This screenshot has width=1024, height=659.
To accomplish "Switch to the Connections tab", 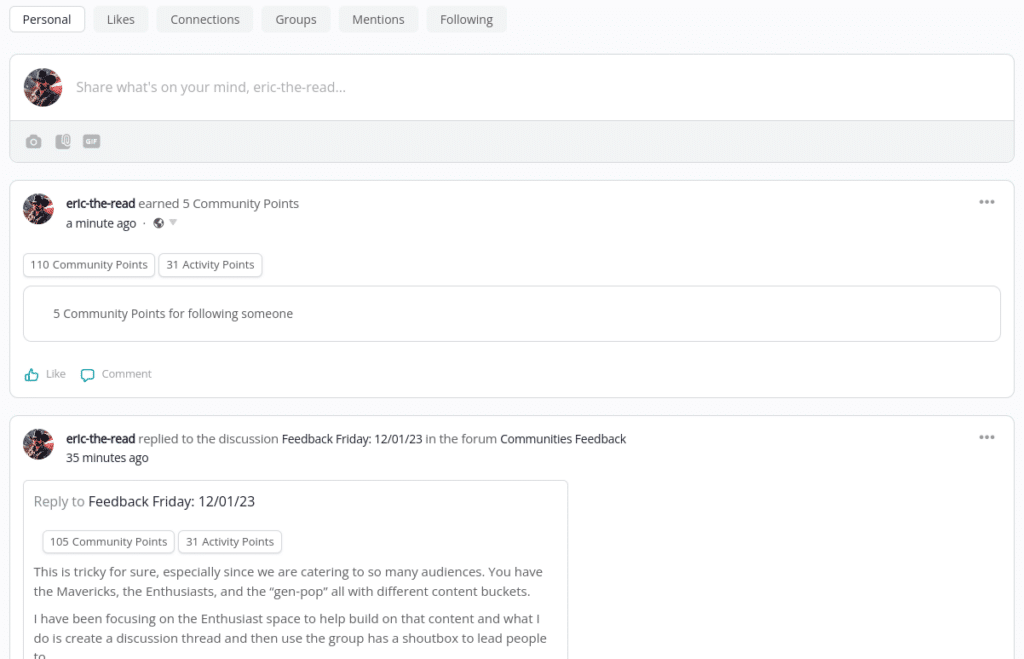I will 205,19.
